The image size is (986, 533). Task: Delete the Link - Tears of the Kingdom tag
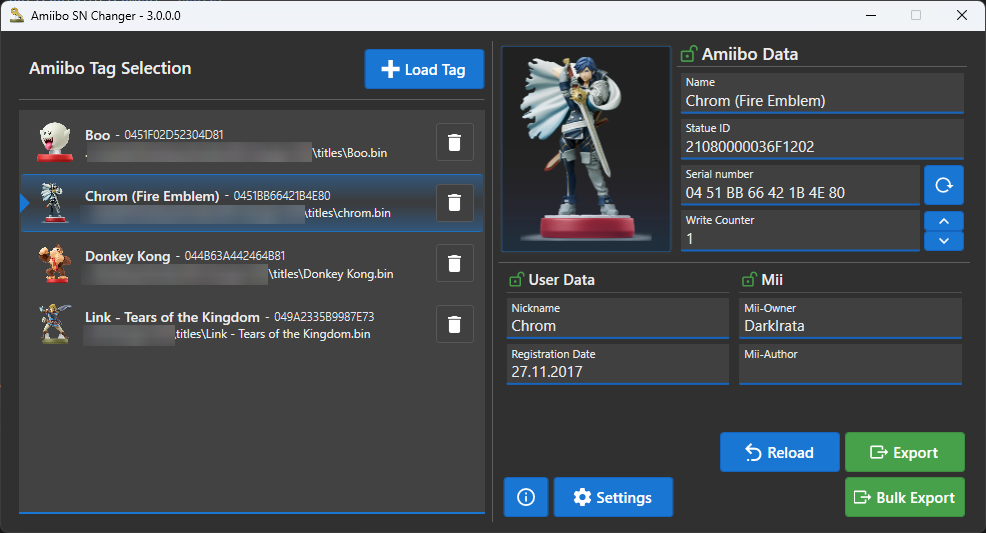click(455, 324)
